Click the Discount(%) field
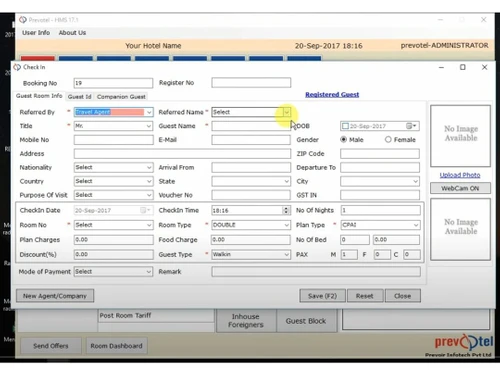 (113, 254)
